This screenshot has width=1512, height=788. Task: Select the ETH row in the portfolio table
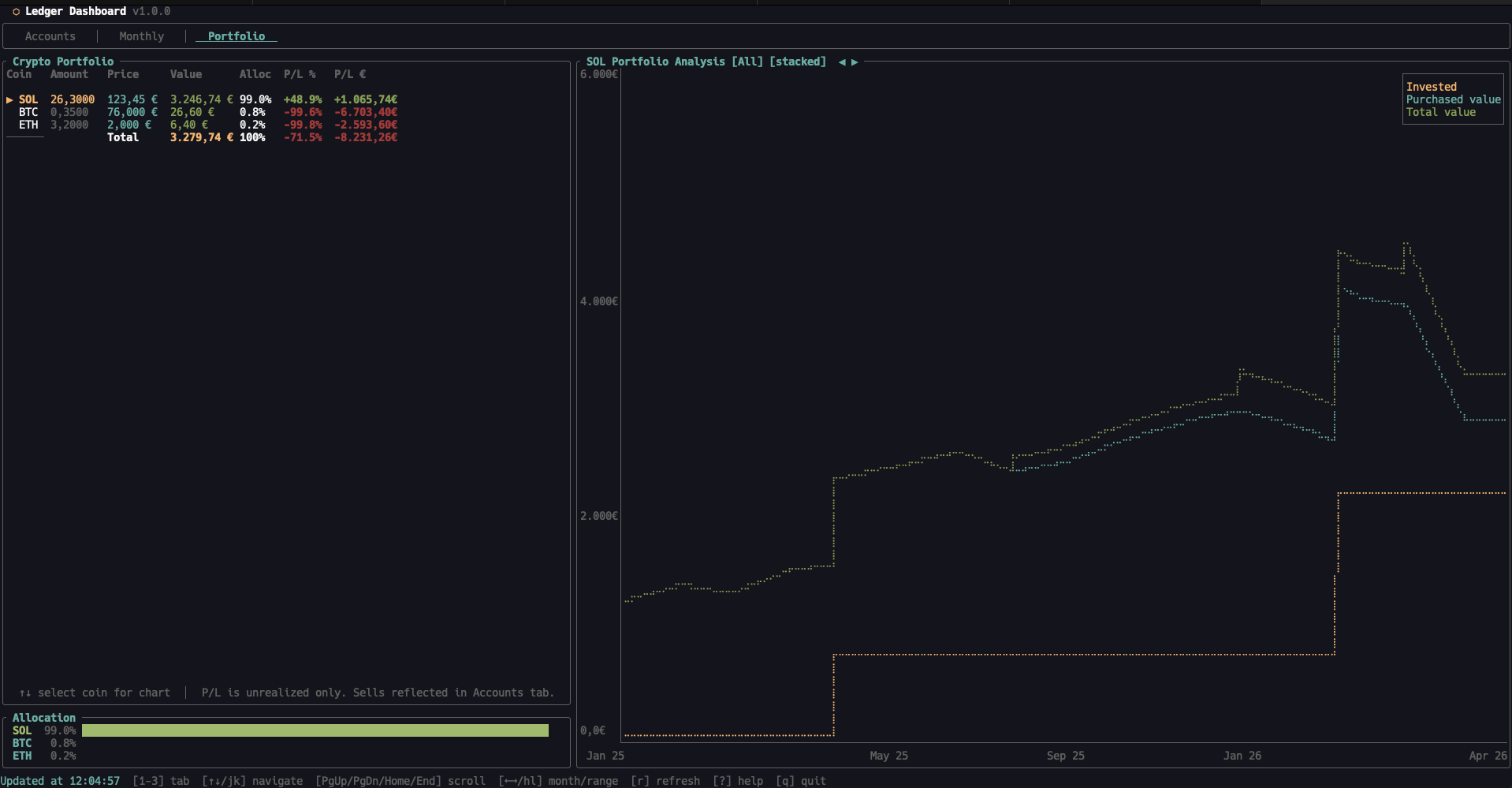(x=28, y=125)
